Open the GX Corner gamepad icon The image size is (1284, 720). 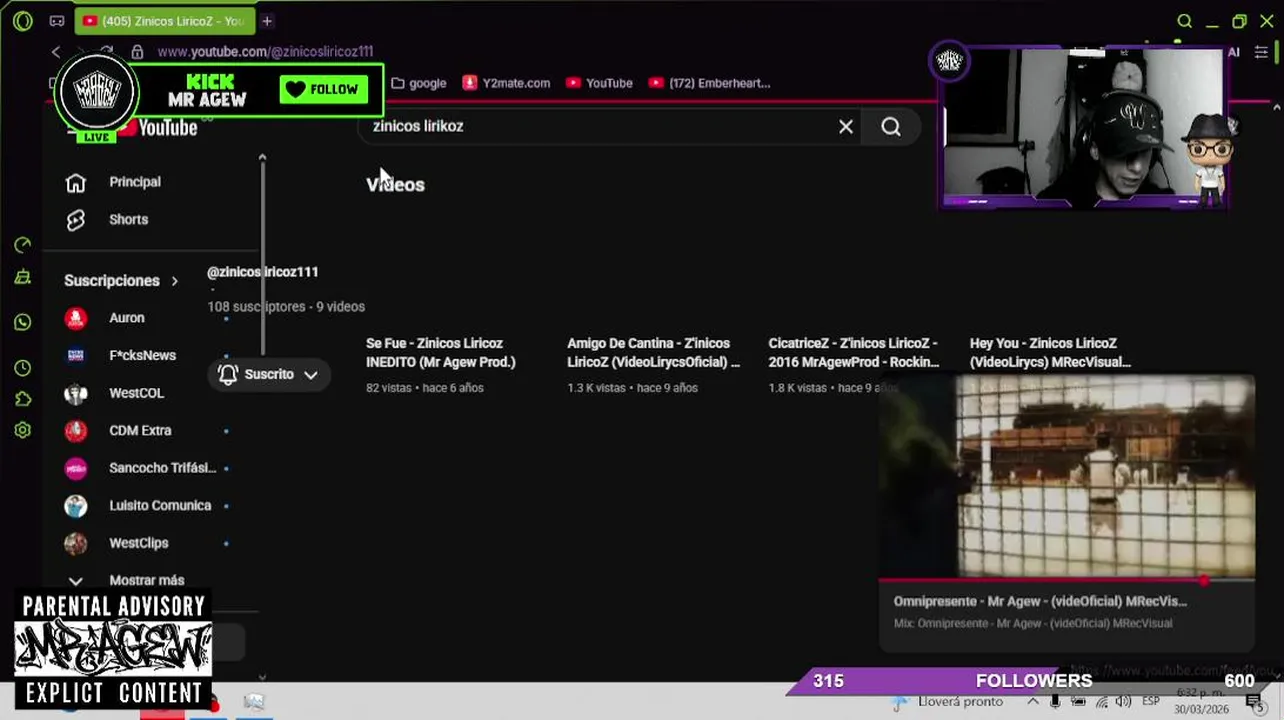pos(57,21)
